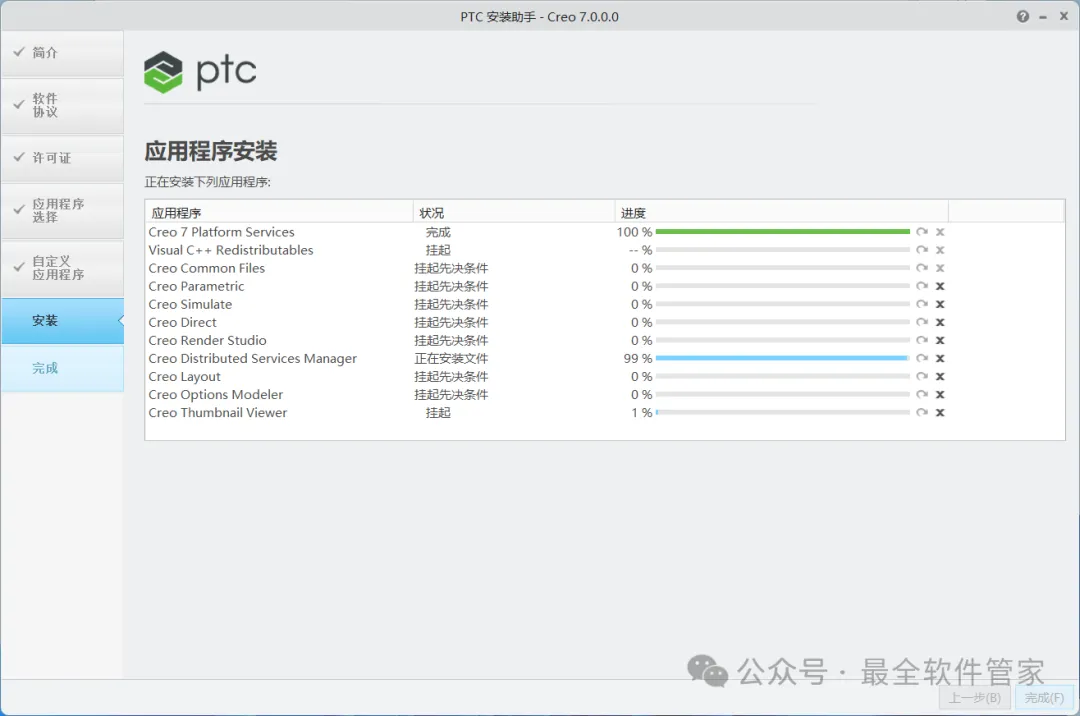Cancel Creo Common Files installation
Viewport: 1080px width, 716px height.
tap(940, 268)
